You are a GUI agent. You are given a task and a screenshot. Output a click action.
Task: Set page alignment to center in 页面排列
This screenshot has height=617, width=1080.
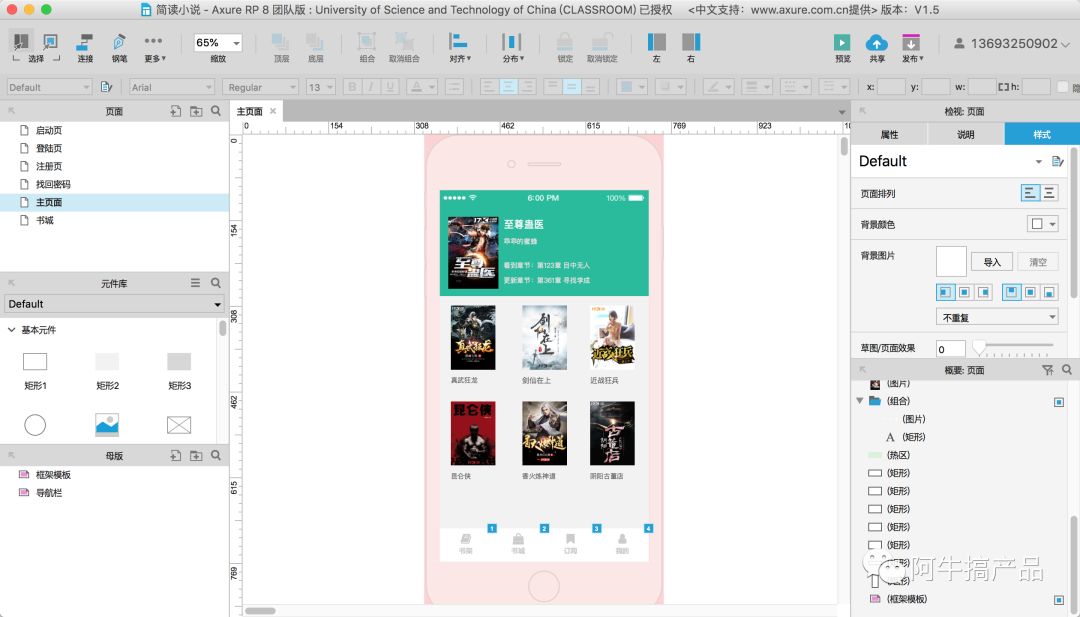(x=1049, y=193)
